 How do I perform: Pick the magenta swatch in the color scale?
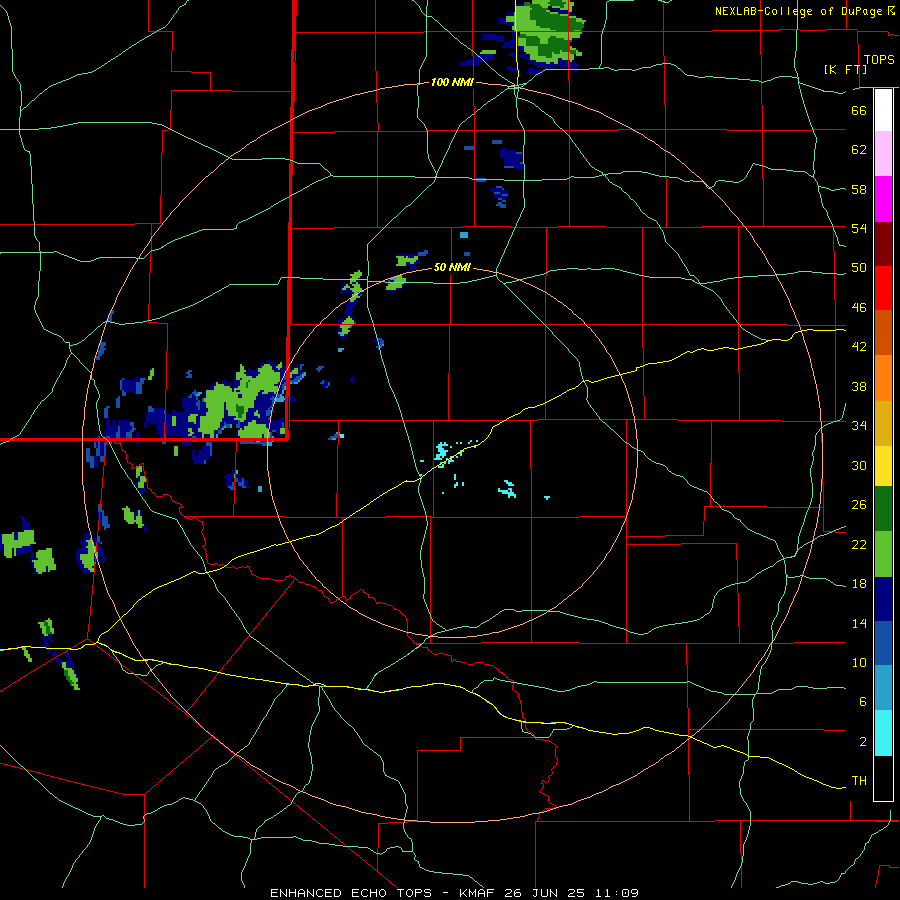[883, 199]
